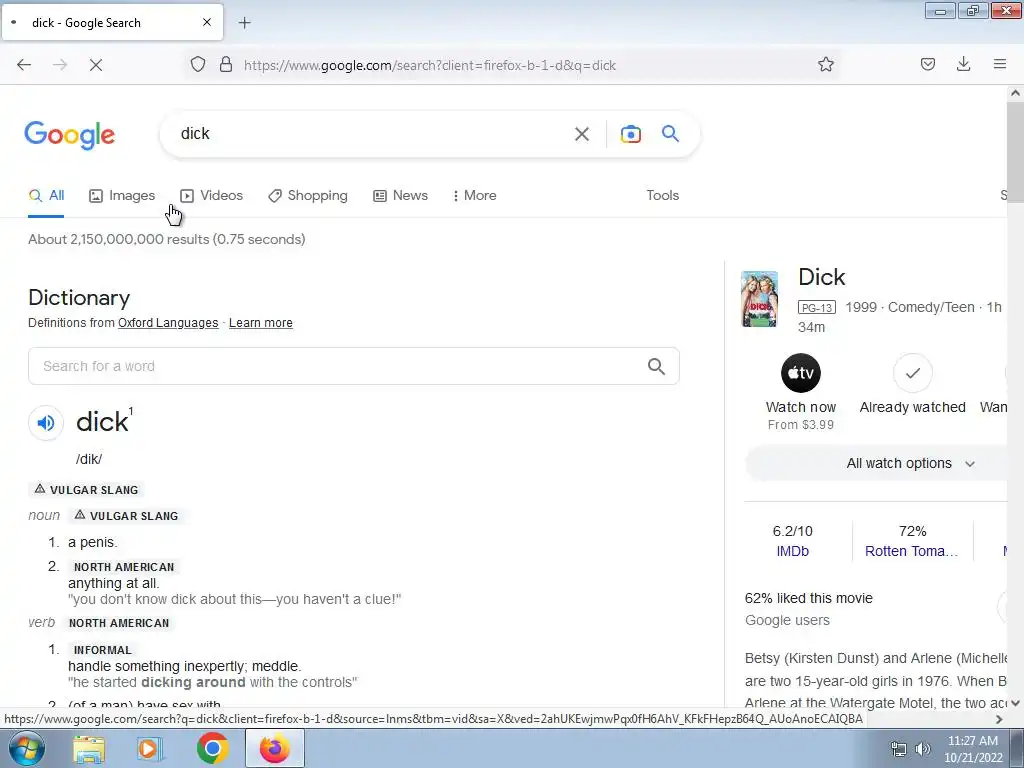
Task: Open File Explorer from the taskbar
Action: click(x=88, y=748)
